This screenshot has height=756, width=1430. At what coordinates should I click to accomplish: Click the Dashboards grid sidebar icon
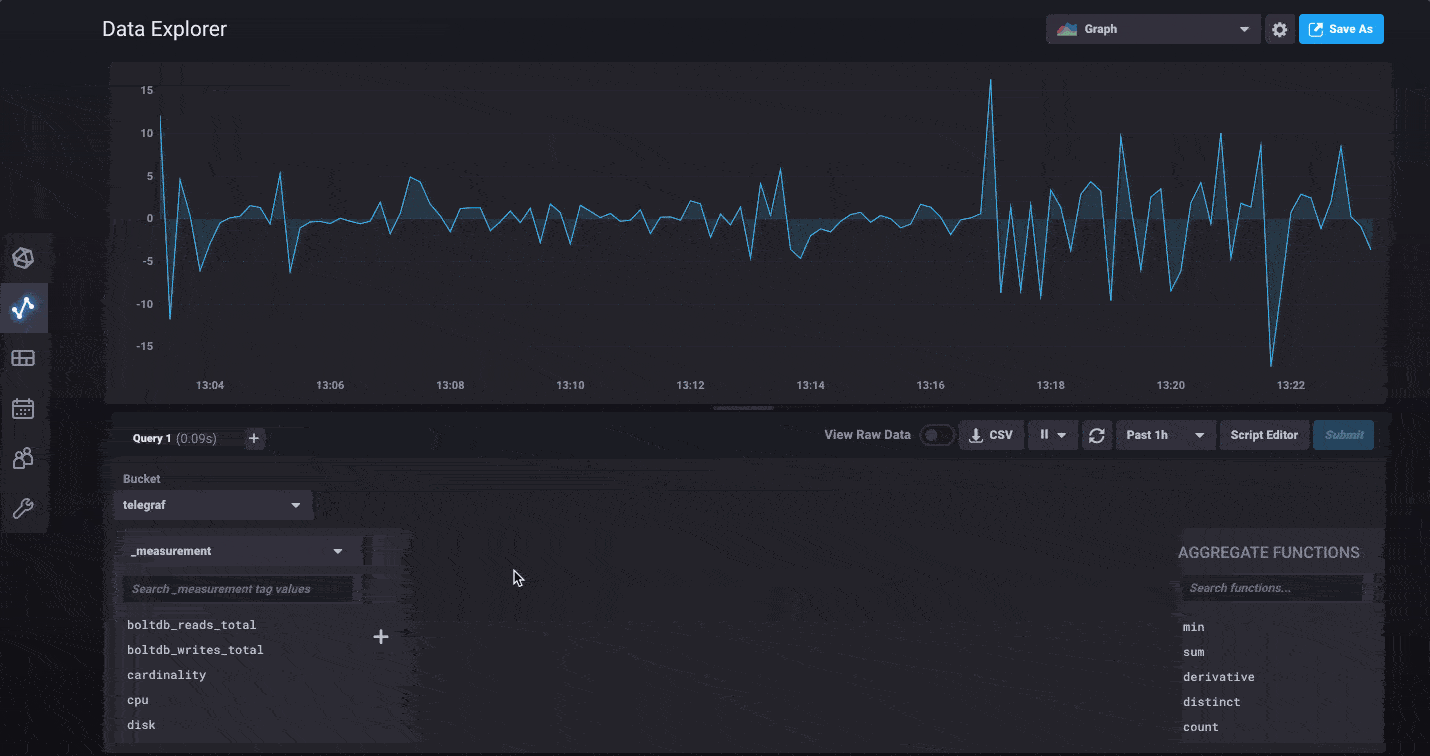click(23, 358)
